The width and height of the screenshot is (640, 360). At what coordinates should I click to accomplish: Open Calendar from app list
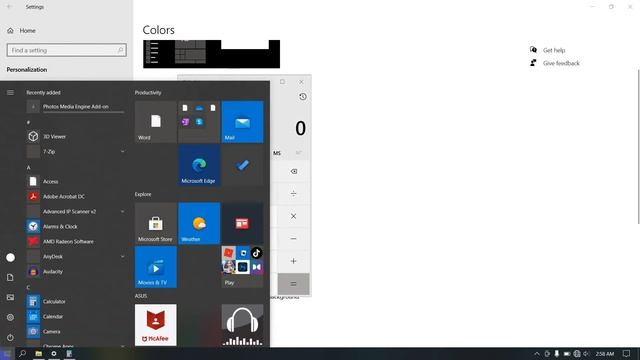point(76,316)
